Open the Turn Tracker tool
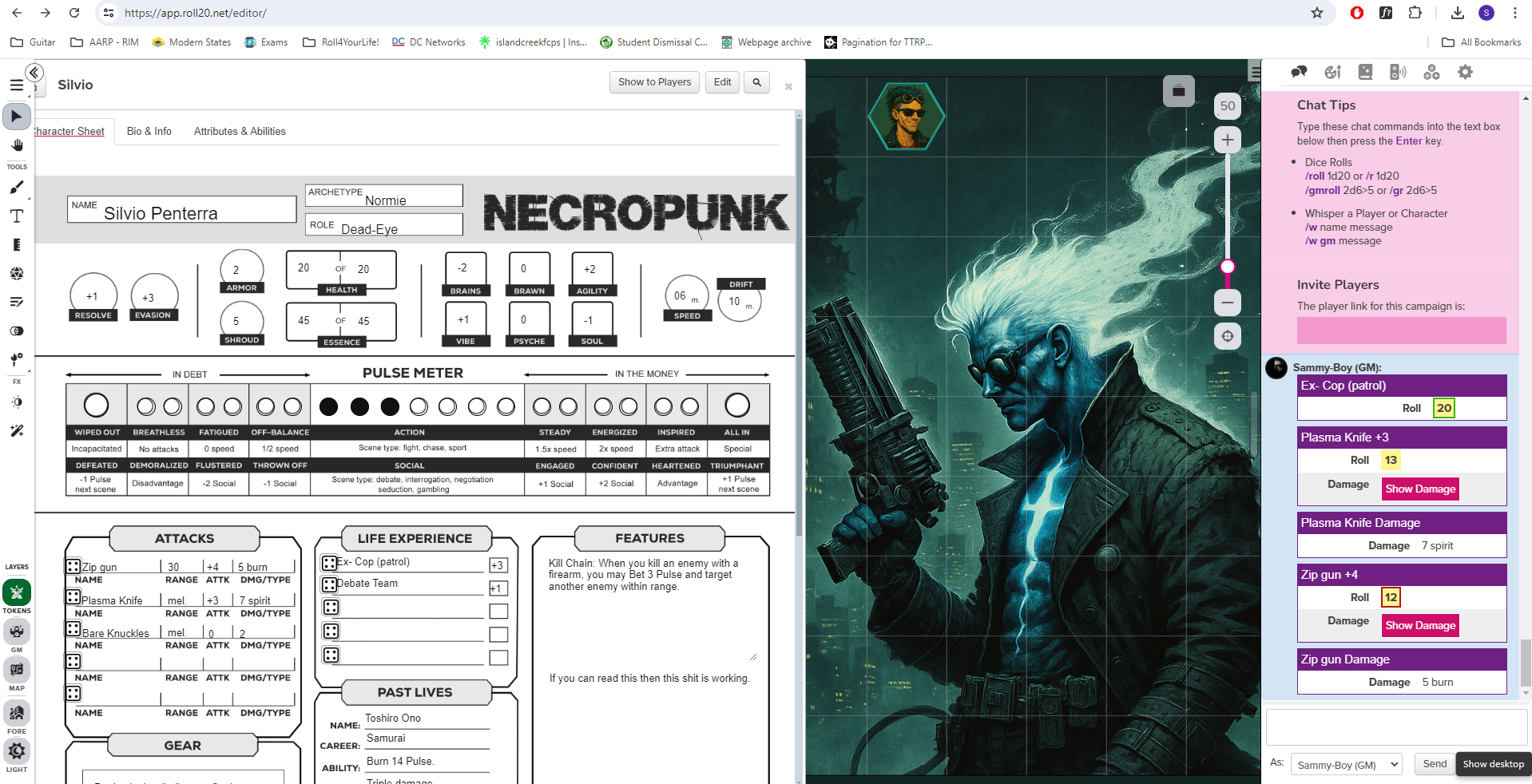Screen dimensions: 1532x784 pos(17,303)
